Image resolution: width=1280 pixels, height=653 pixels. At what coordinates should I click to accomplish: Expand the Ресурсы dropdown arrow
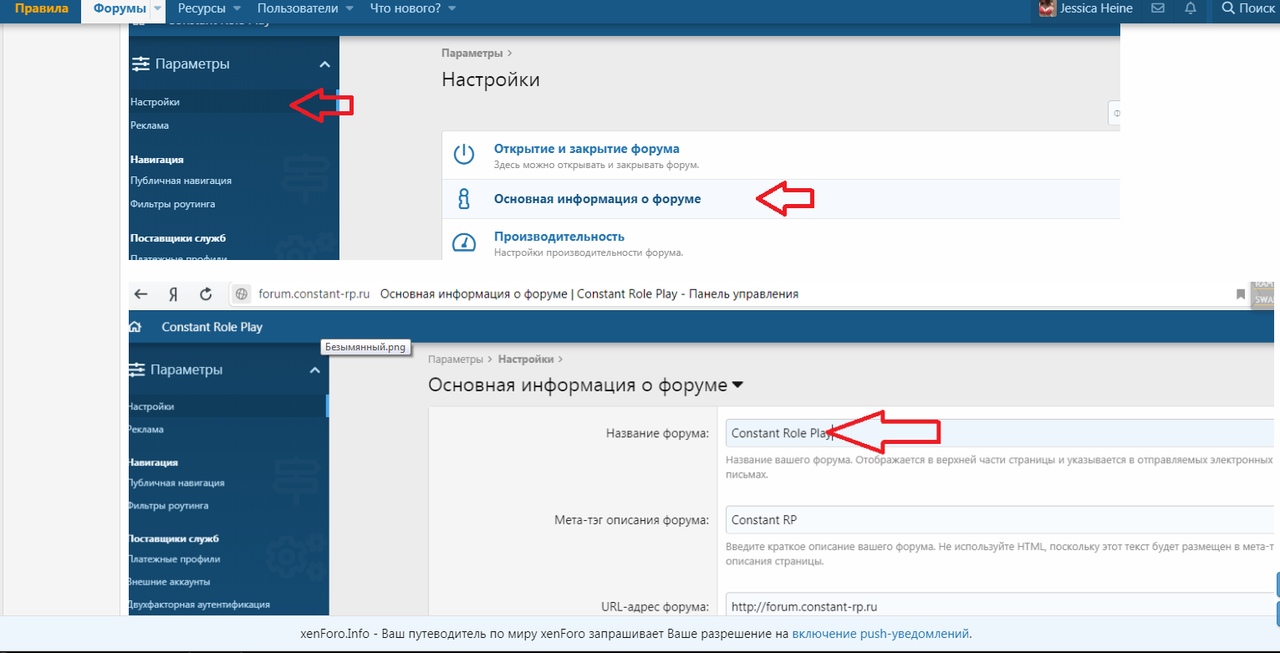coord(238,9)
